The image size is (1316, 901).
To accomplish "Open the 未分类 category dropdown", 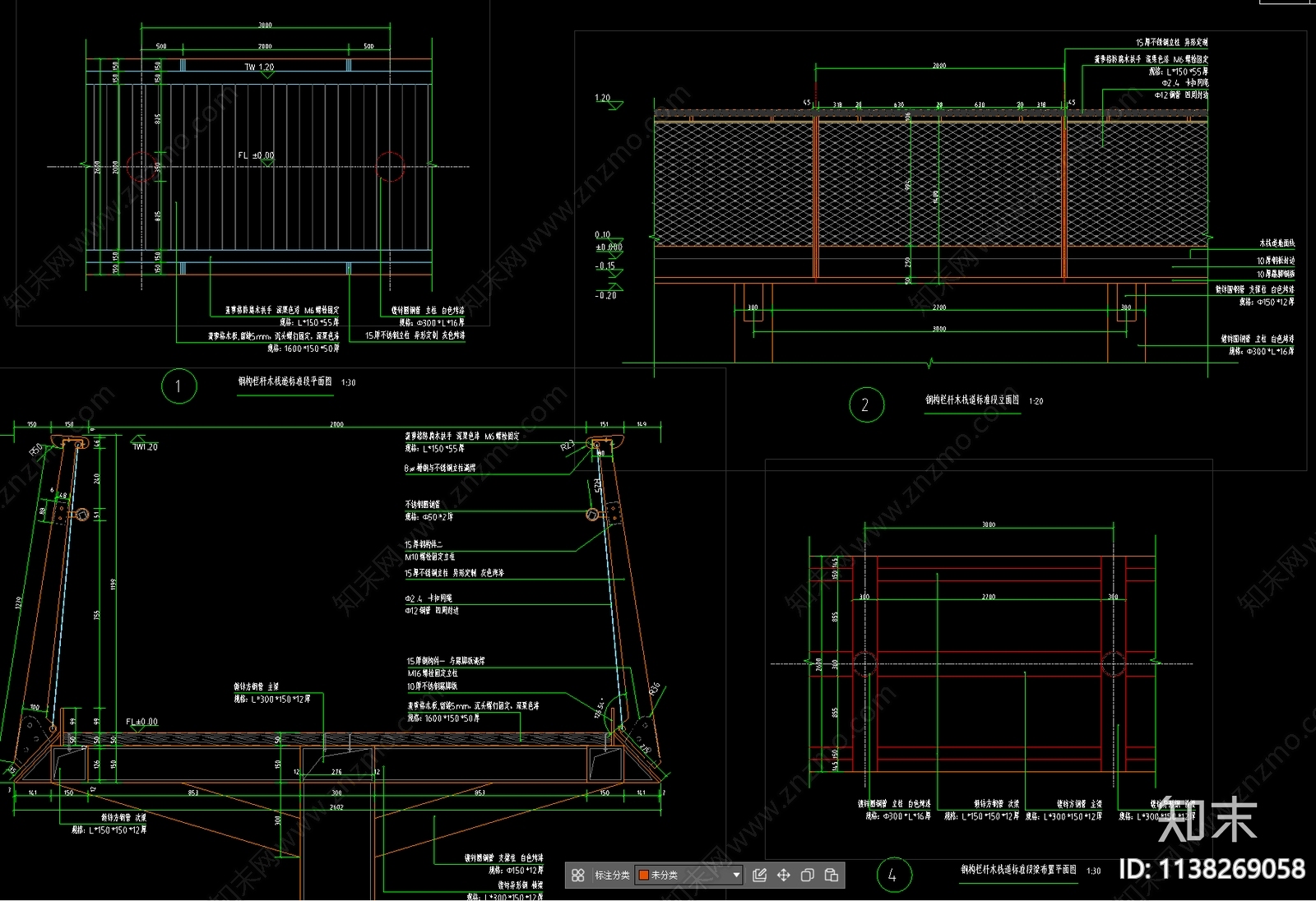I will pos(689,875).
